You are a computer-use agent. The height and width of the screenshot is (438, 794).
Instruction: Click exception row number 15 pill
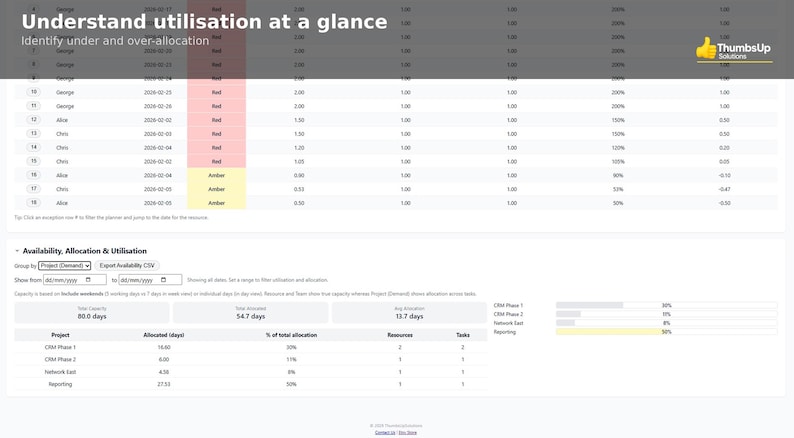[33, 161]
